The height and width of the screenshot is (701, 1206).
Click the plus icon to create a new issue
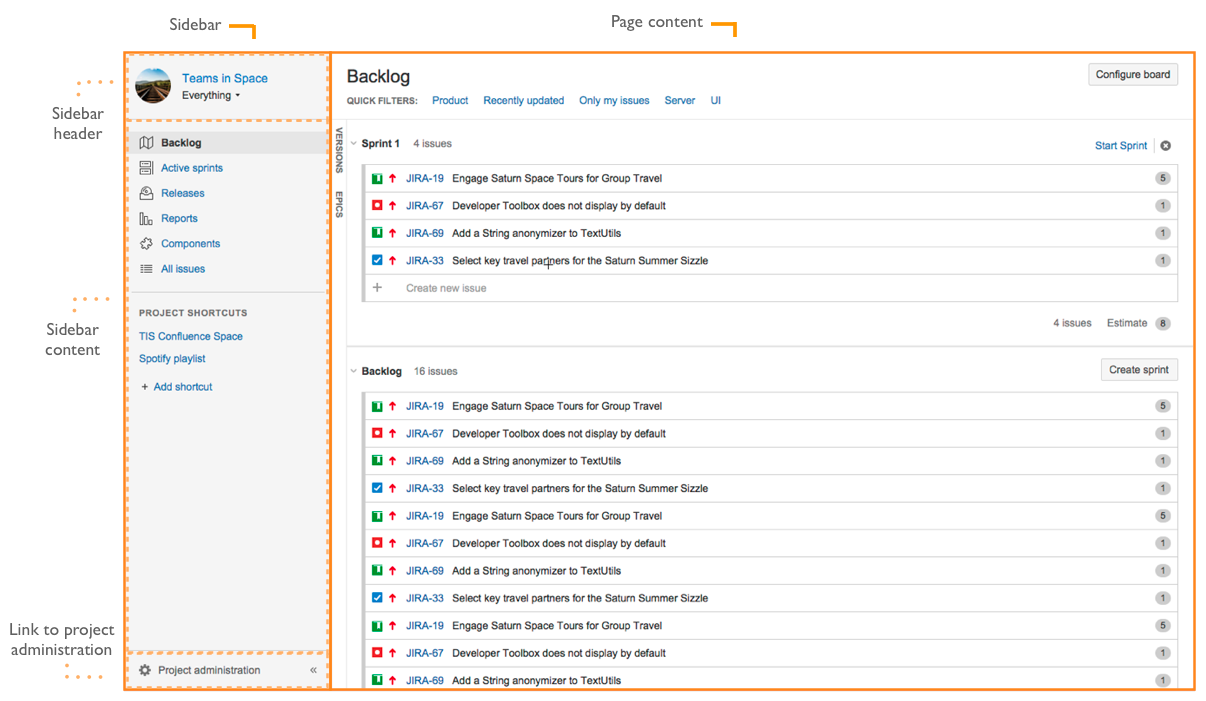pos(378,287)
